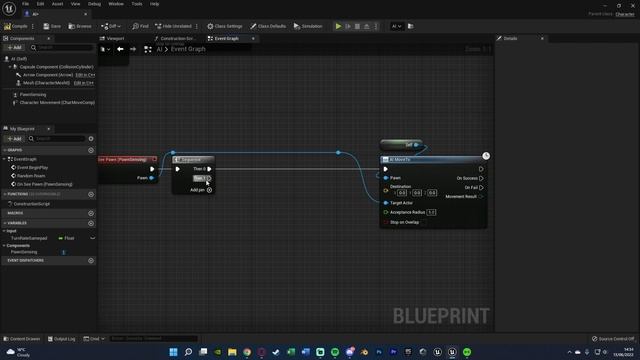The height and width of the screenshot is (360, 640).
Task: Collapse Capsule Component tree node
Action: [x=10, y=67]
